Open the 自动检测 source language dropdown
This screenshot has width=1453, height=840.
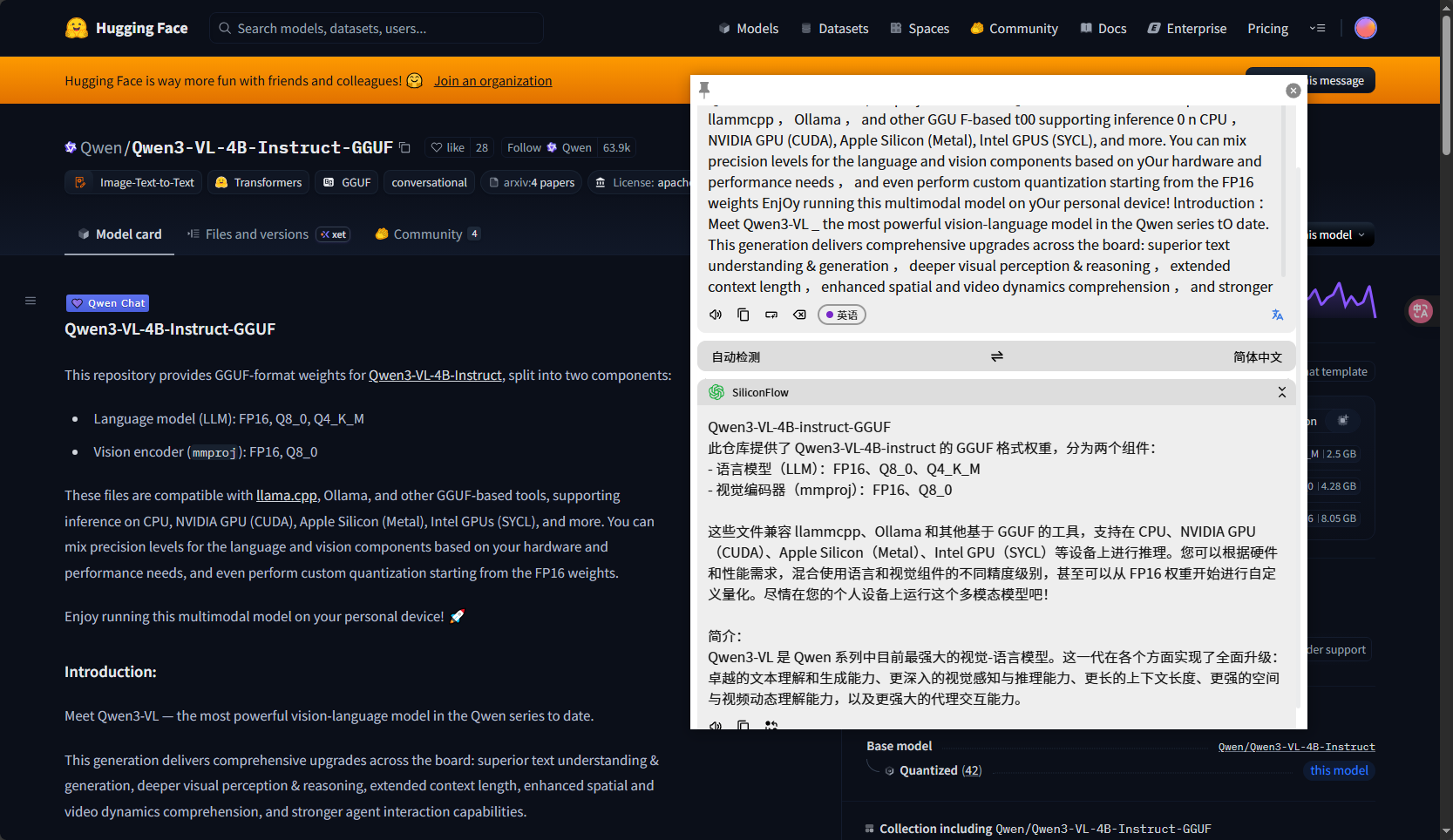pos(736,356)
